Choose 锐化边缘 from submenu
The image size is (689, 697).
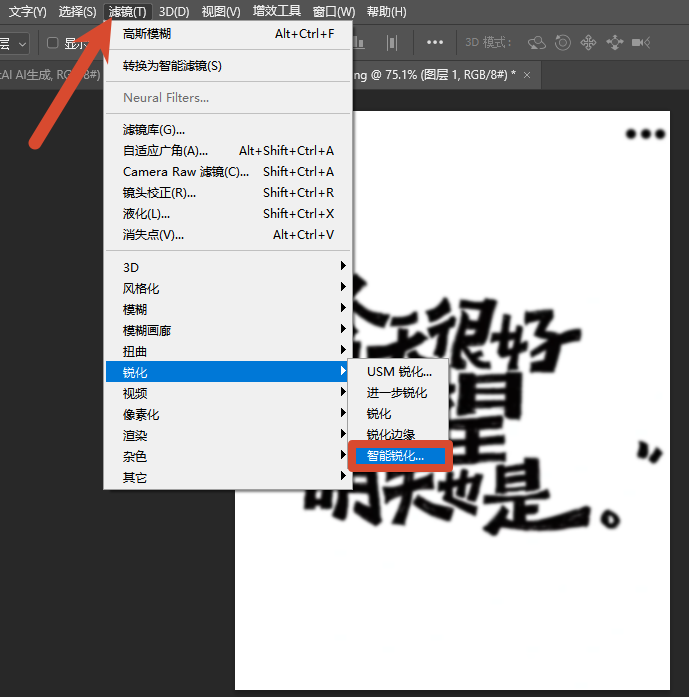click(398, 434)
